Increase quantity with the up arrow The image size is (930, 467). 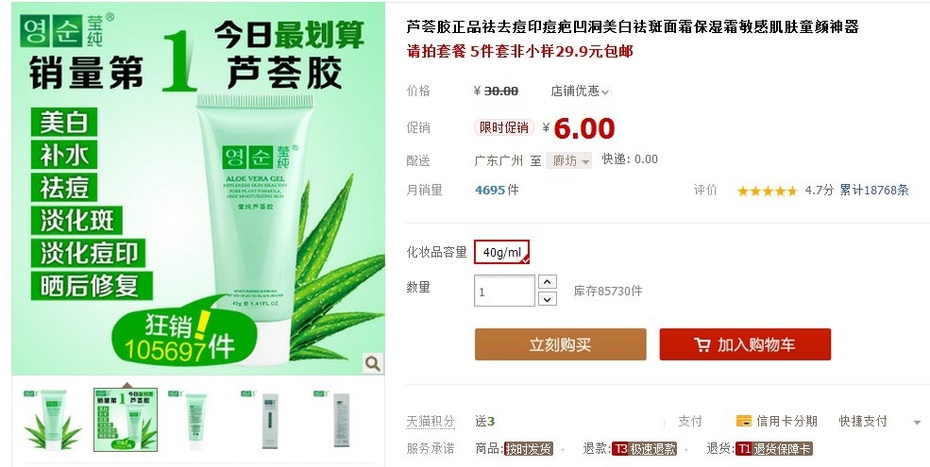(x=547, y=282)
